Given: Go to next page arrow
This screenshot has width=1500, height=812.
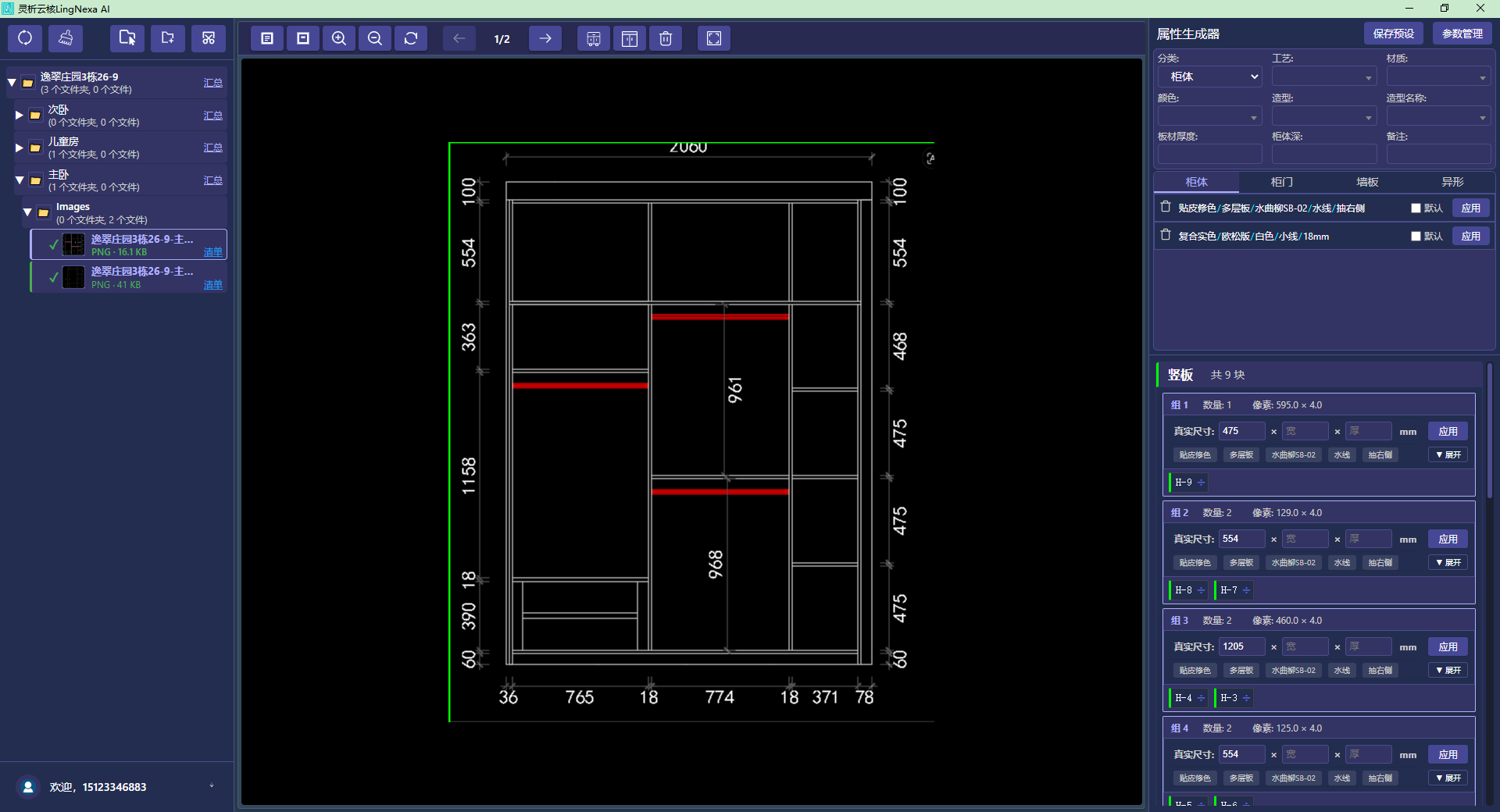Looking at the screenshot, I should [x=545, y=38].
